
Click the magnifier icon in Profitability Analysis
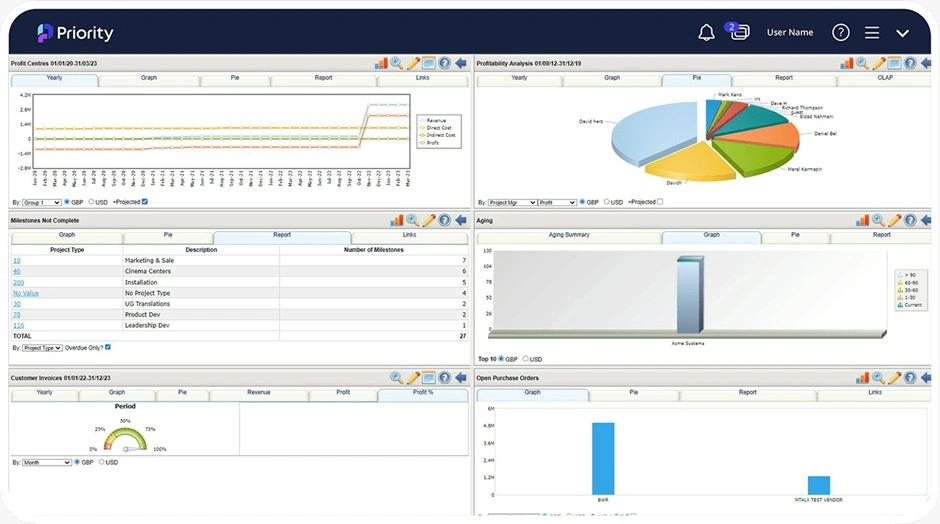[862, 63]
